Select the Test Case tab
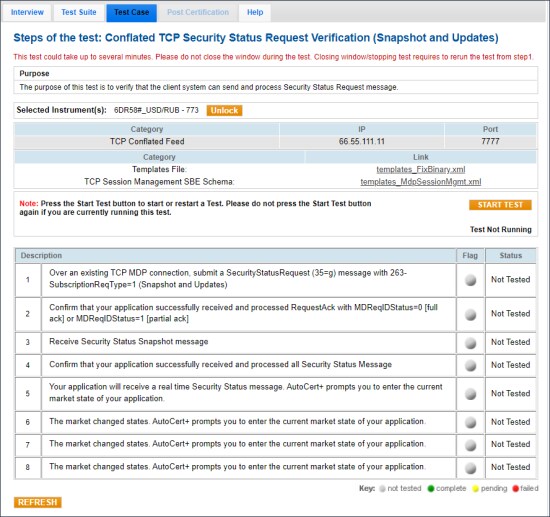Image resolution: width=550 pixels, height=517 pixels. (x=132, y=12)
